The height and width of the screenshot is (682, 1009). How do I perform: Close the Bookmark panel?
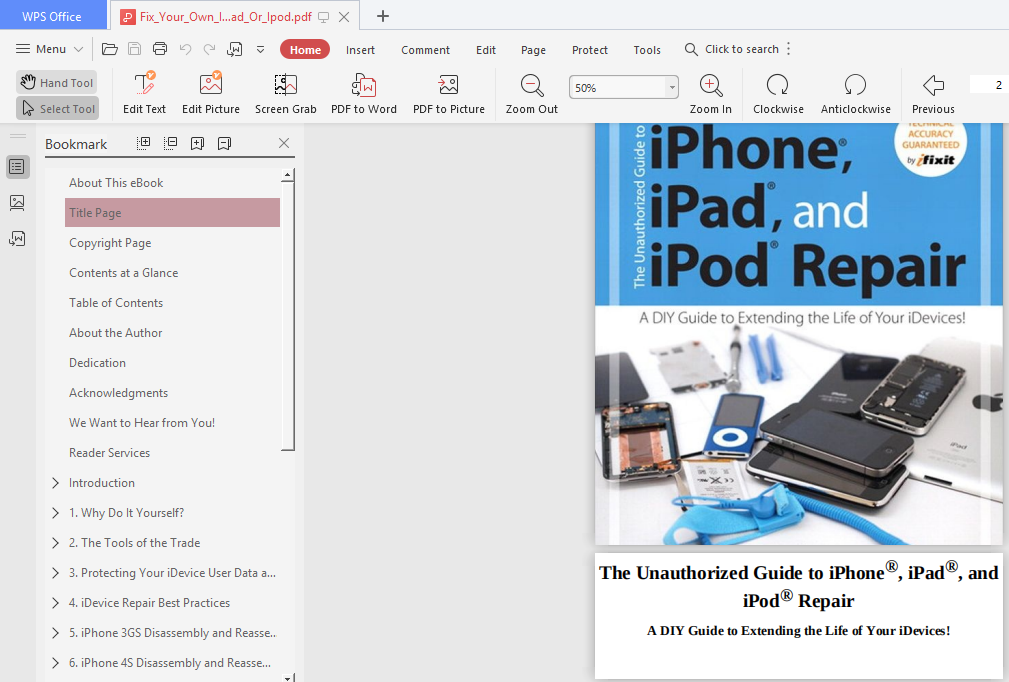pos(284,143)
